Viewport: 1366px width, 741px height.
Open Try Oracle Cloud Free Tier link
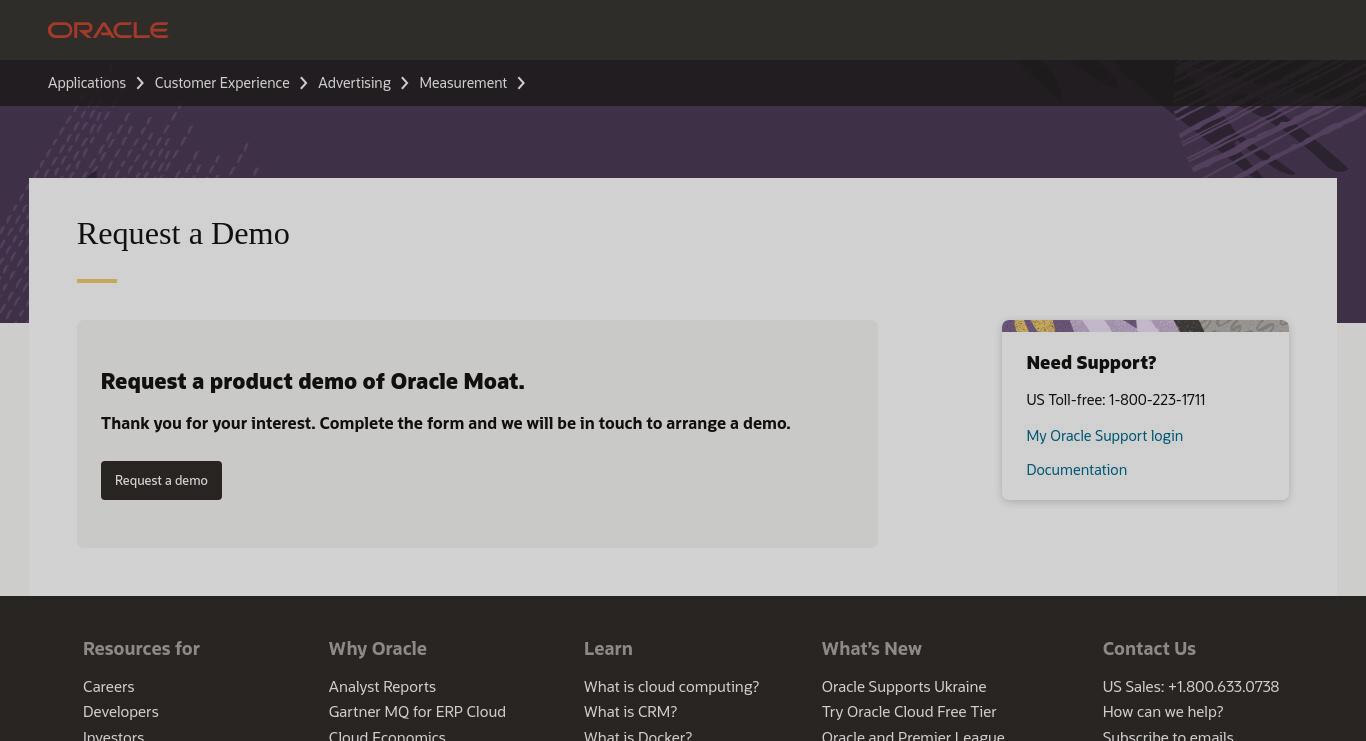pos(909,712)
